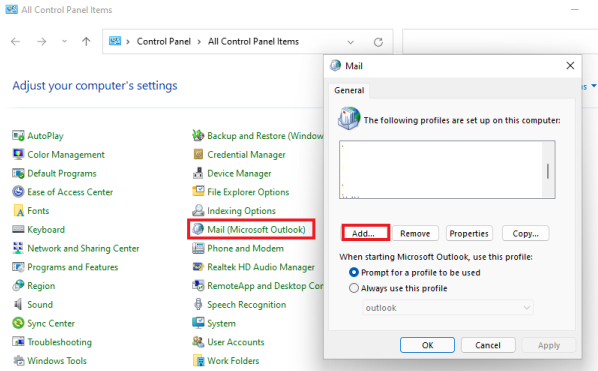Viewport: 598px width, 371px height.
Task: Open the recent locations dropdown arrow
Action: pyautogui.click(x=64, y=41)
